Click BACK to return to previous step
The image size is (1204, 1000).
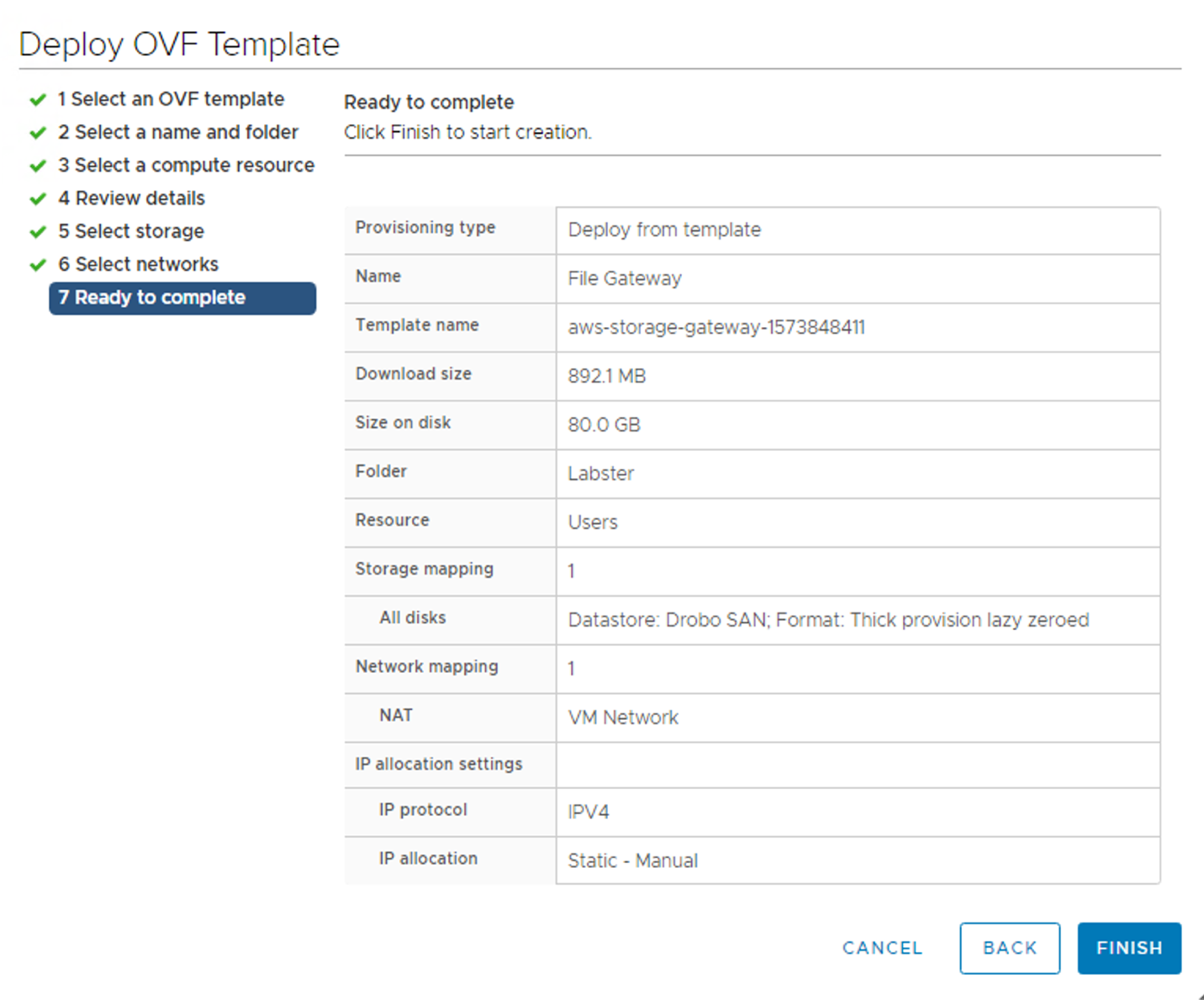pyautogui.click(x=1010, y=948)
